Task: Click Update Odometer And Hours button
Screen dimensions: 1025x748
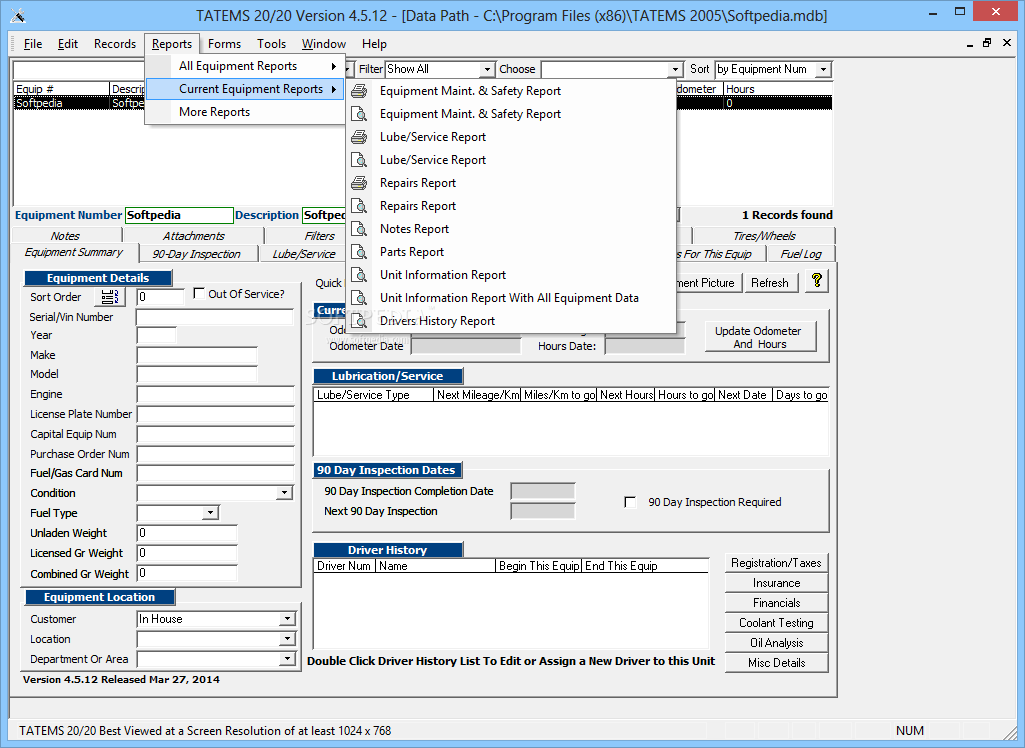Action: tap(760, 337)
